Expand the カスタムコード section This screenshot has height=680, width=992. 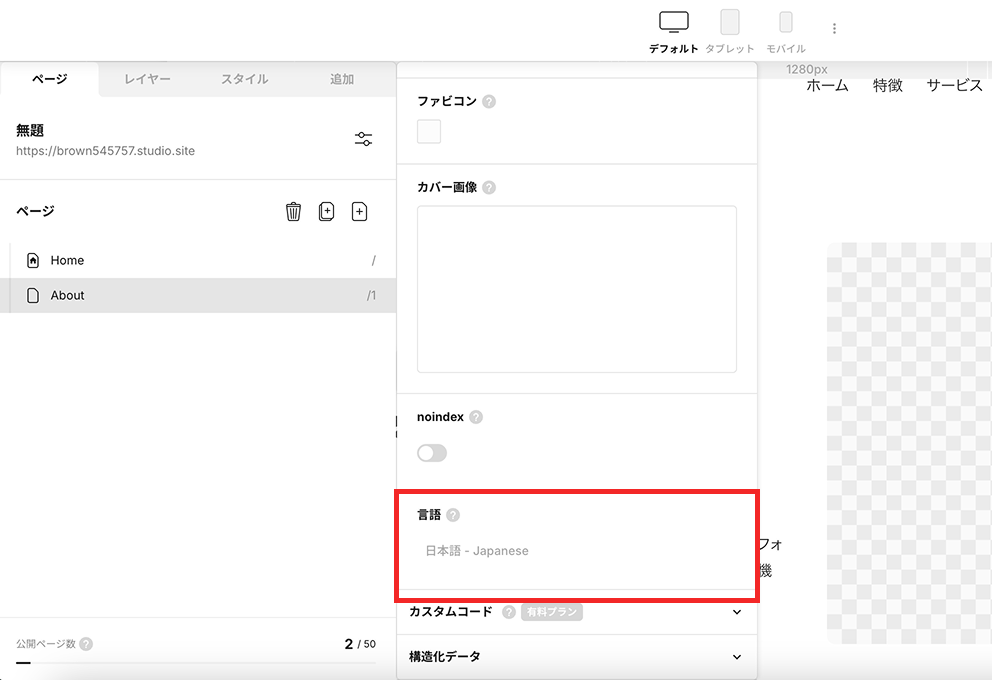click(x=737, y=612)
